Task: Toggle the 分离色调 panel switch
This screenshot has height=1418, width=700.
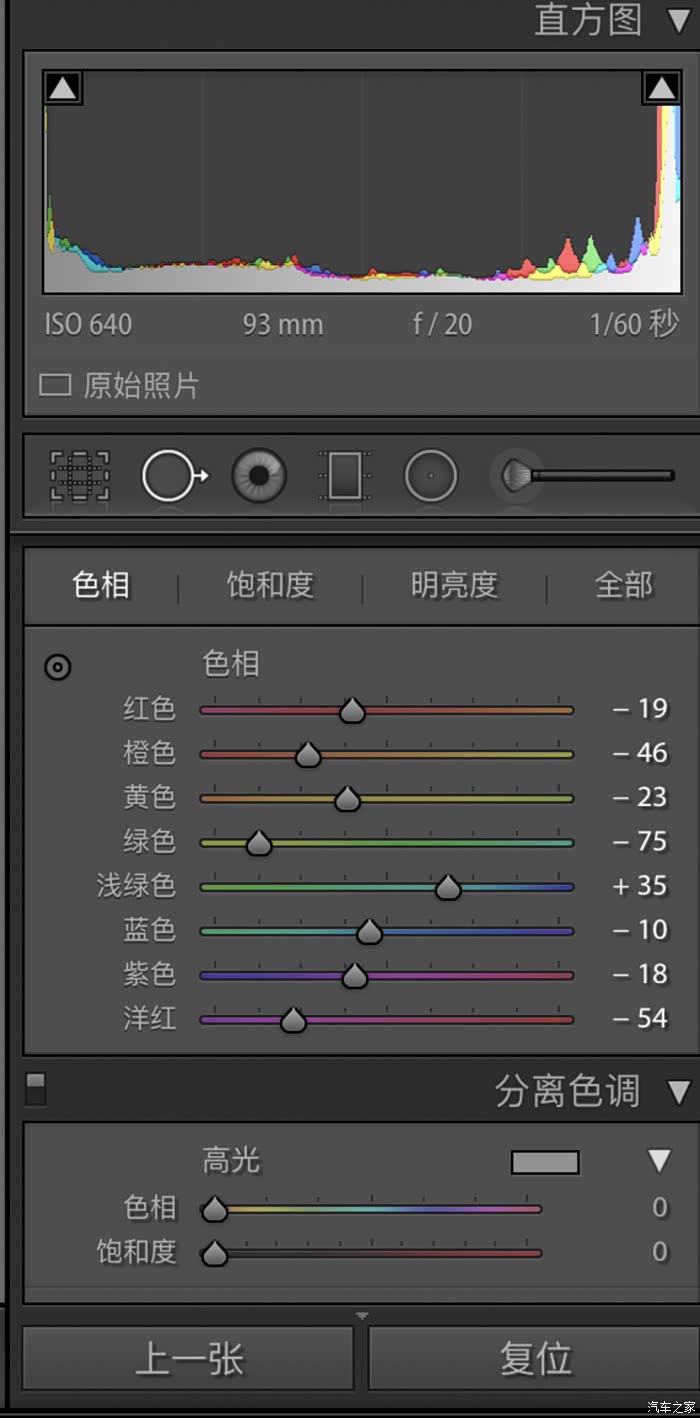Action: pos(35,1089)
